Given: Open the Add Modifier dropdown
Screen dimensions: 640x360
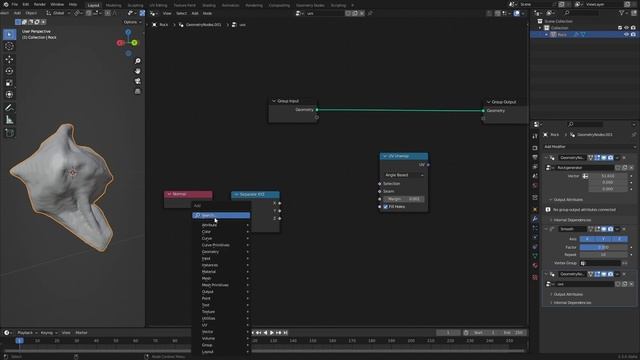Looking at the screenshot, I should coord(590,147).
